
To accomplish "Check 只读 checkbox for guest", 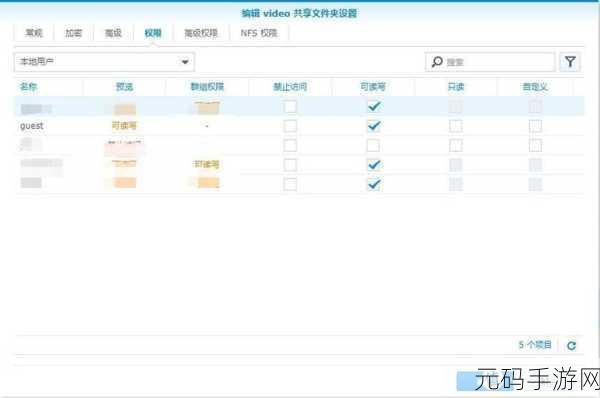I will click(456, 126).
